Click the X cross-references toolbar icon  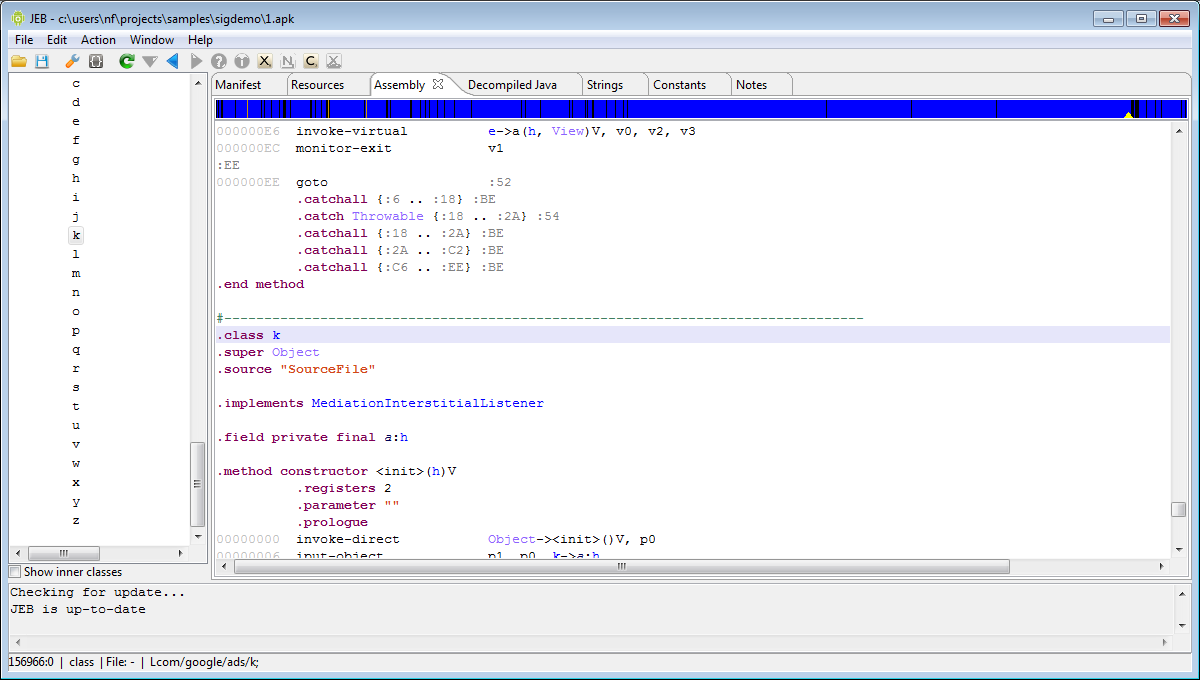(265, 61)
